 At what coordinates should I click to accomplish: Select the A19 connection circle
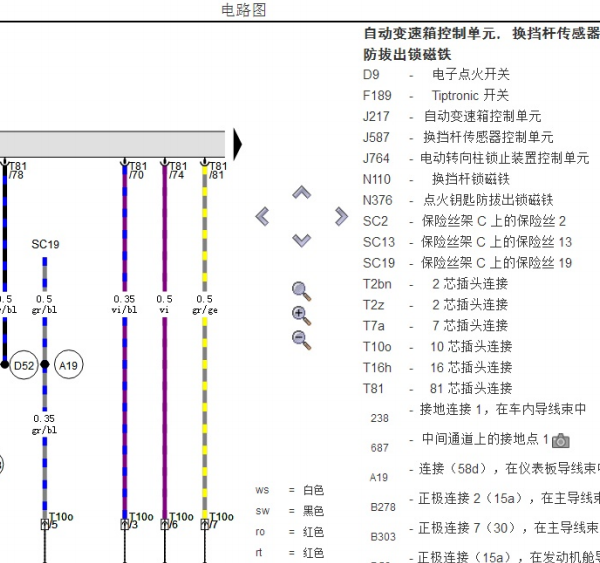click(x=68, y=365)
